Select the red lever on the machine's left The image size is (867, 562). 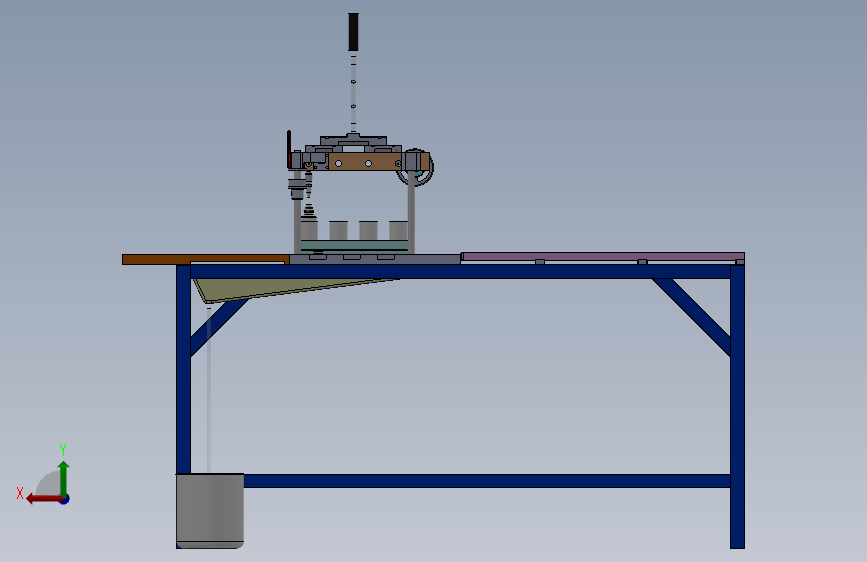point(289,149)
